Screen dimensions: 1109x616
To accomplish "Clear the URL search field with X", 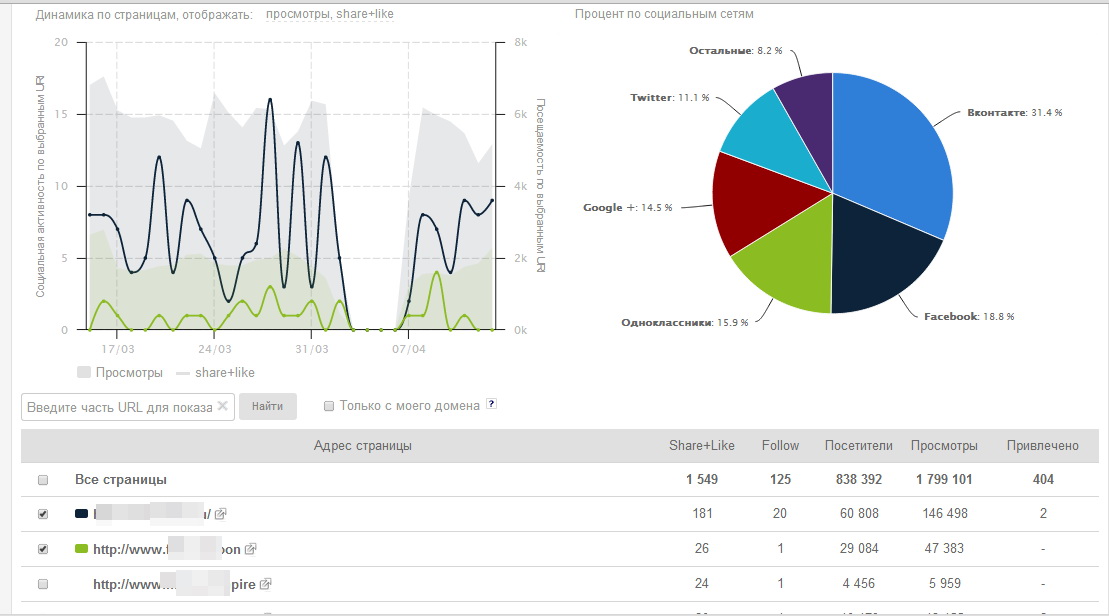I will 223,406.
